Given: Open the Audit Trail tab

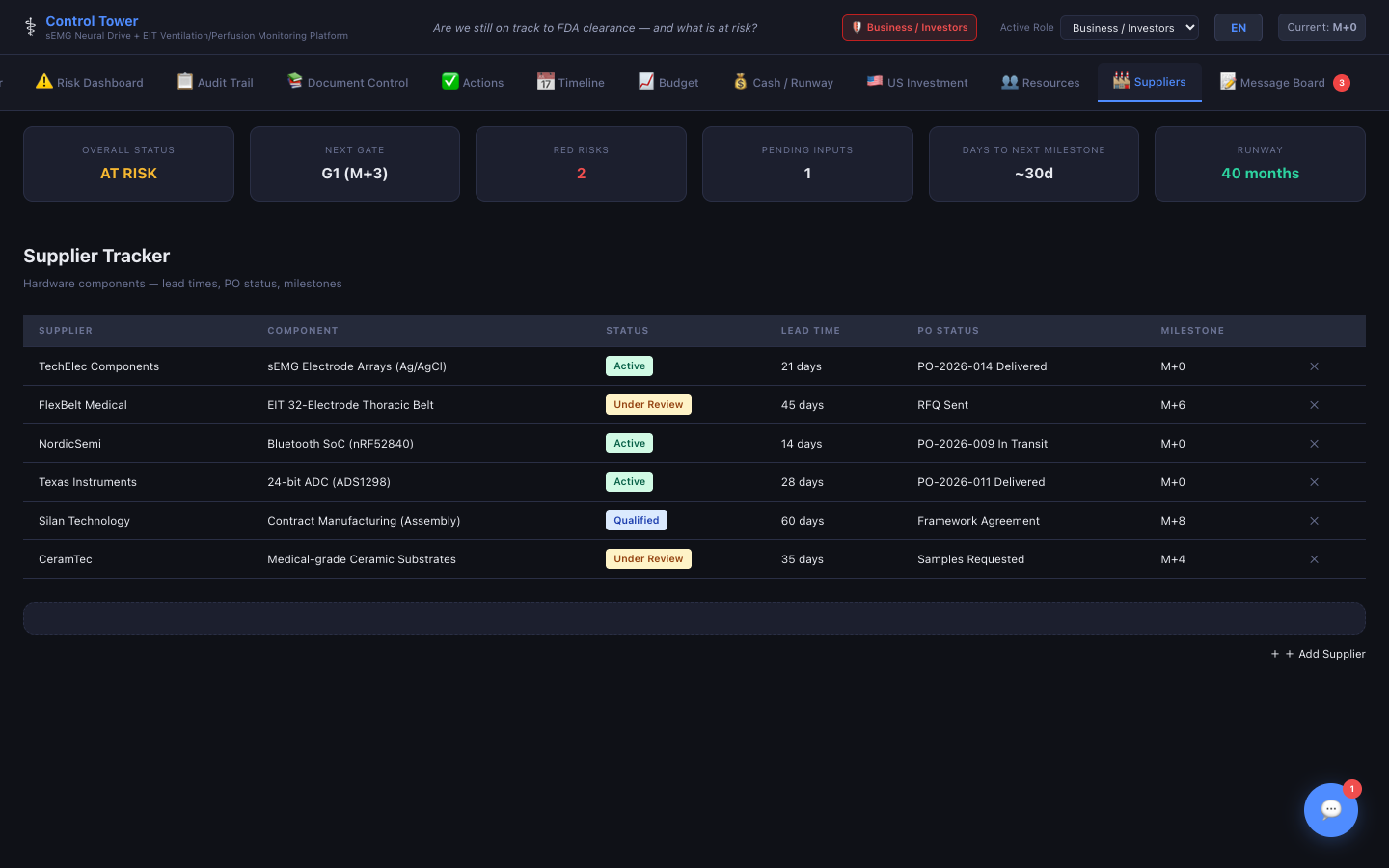Looking at the screenshot, I should pos(215,83).
